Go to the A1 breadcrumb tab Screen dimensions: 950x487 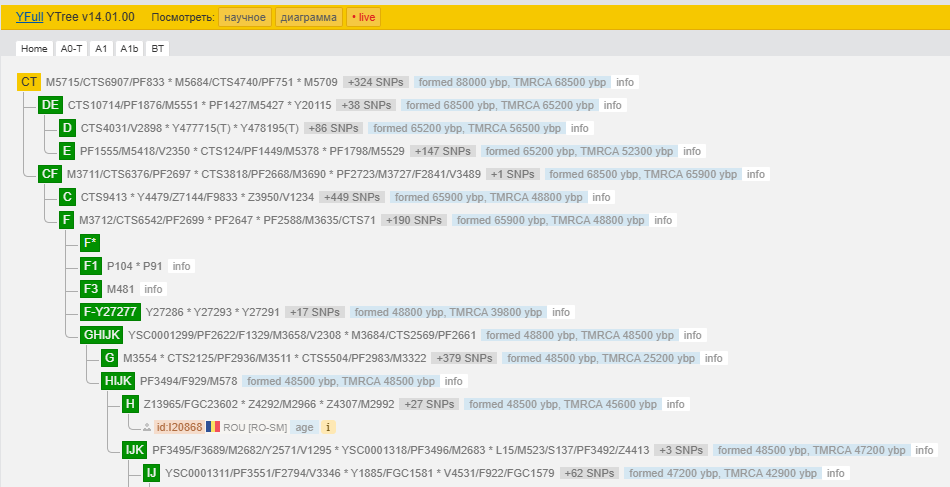(x=101, y=48)
